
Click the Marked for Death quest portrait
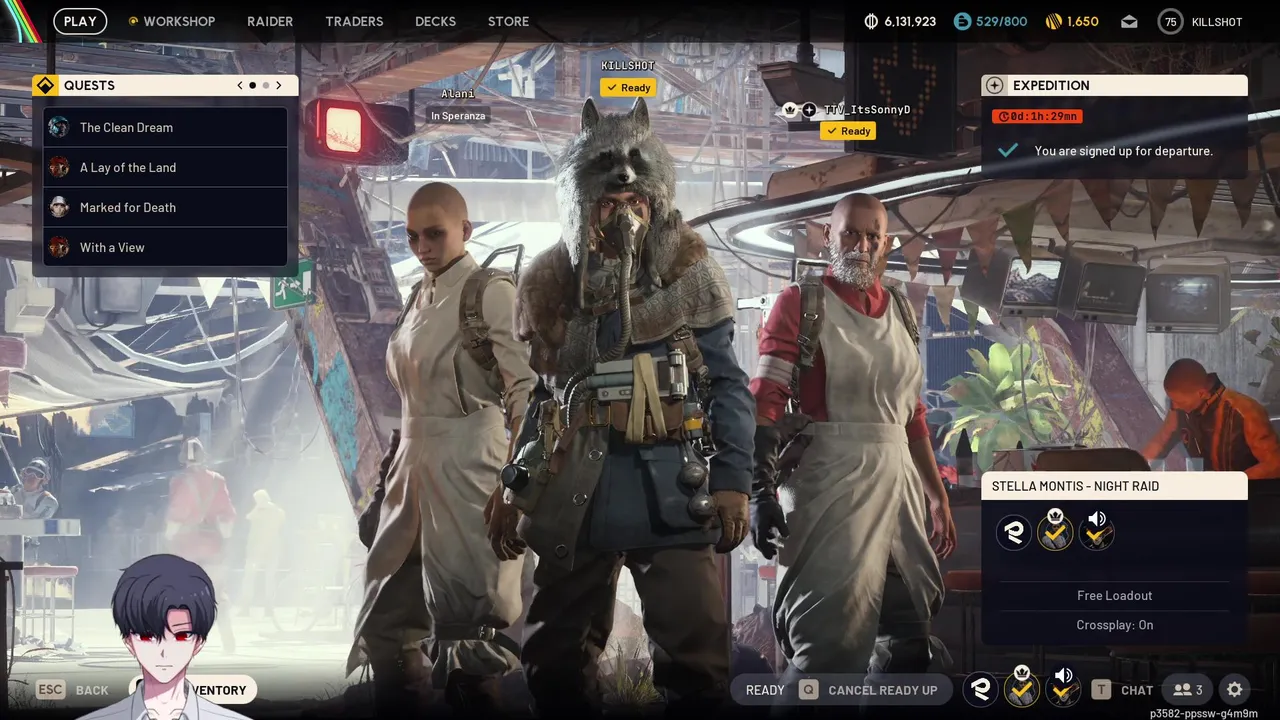[x=59, y=207]
